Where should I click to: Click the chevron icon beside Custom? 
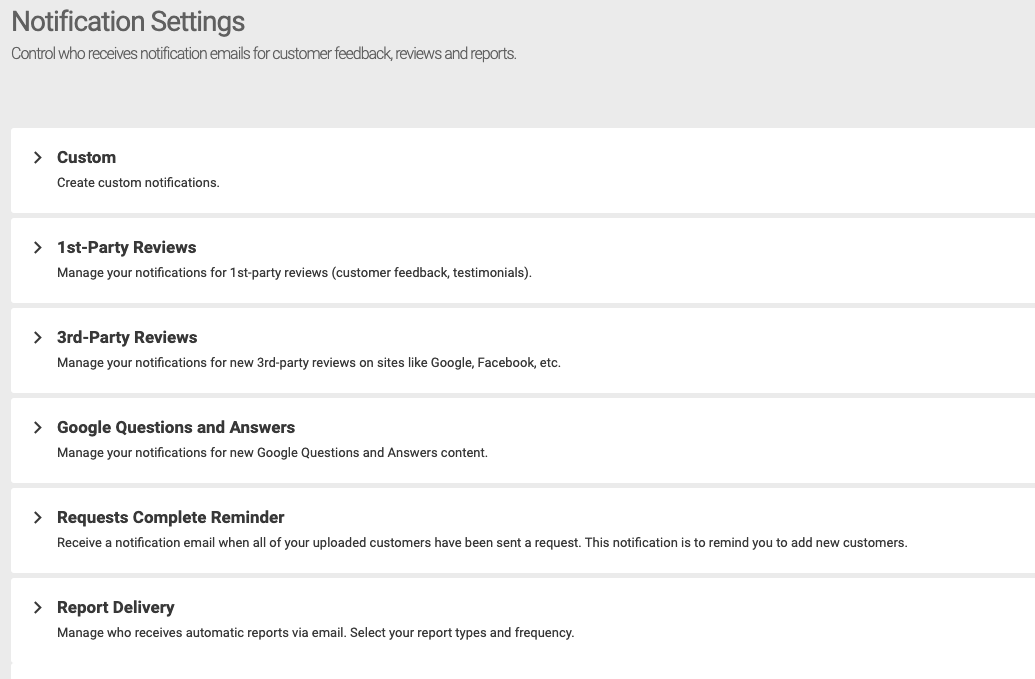click(x=38, y=157)
